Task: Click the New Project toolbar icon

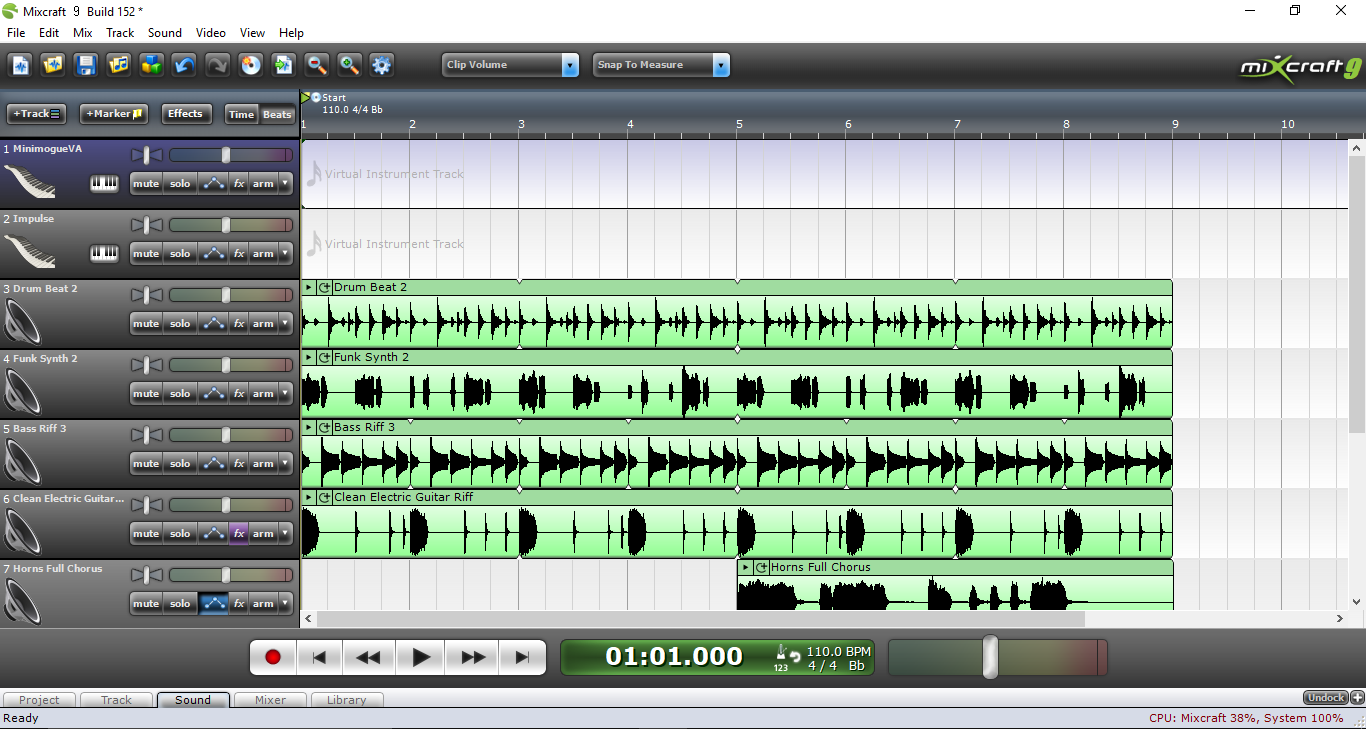Action: coord(20,65)
